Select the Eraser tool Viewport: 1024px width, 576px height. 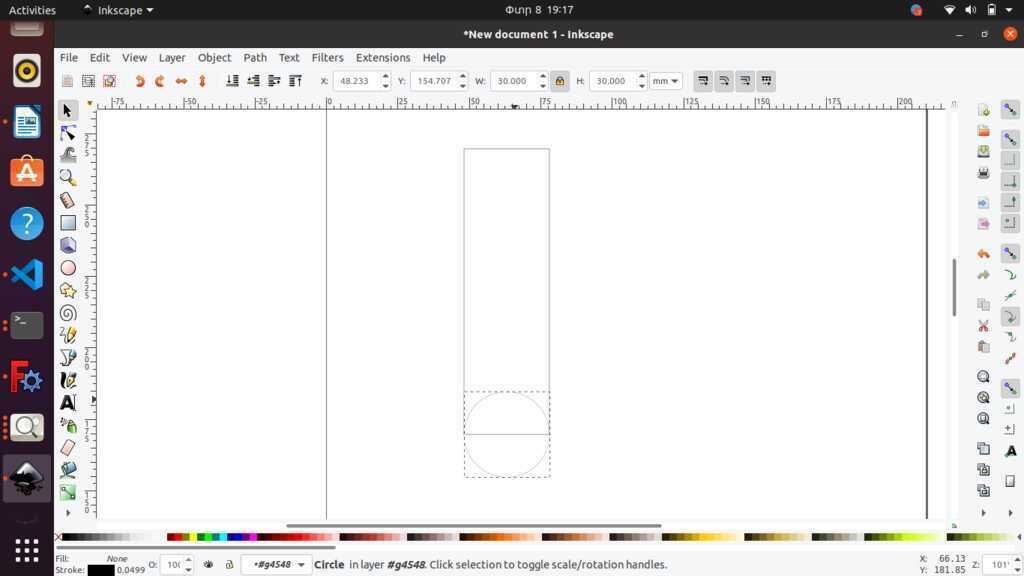click(67, 448)
